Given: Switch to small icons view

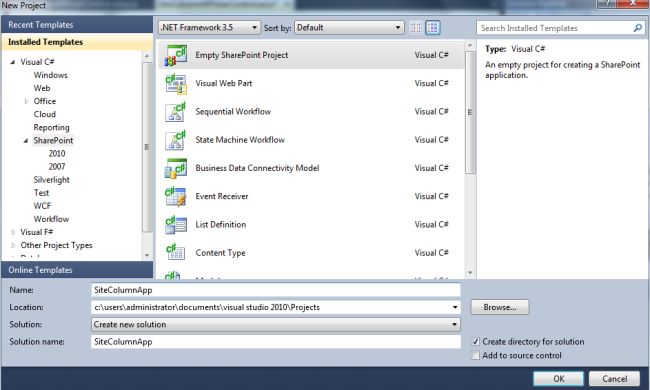Looking at the screenshot, I should [416, 28].
